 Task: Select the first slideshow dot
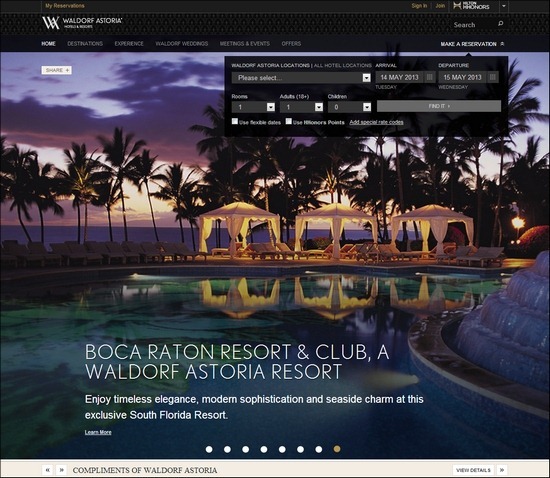[x=209, y=449]
